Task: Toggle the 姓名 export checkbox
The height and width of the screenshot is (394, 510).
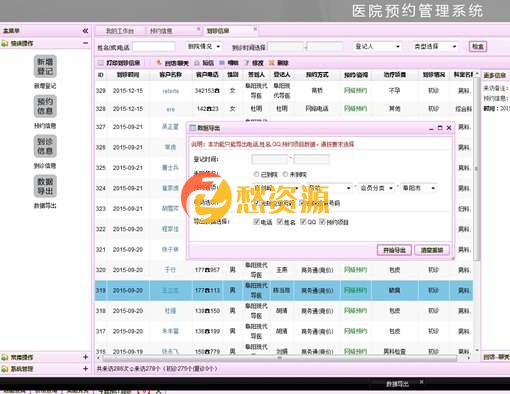Action: (x=280, y=221)
